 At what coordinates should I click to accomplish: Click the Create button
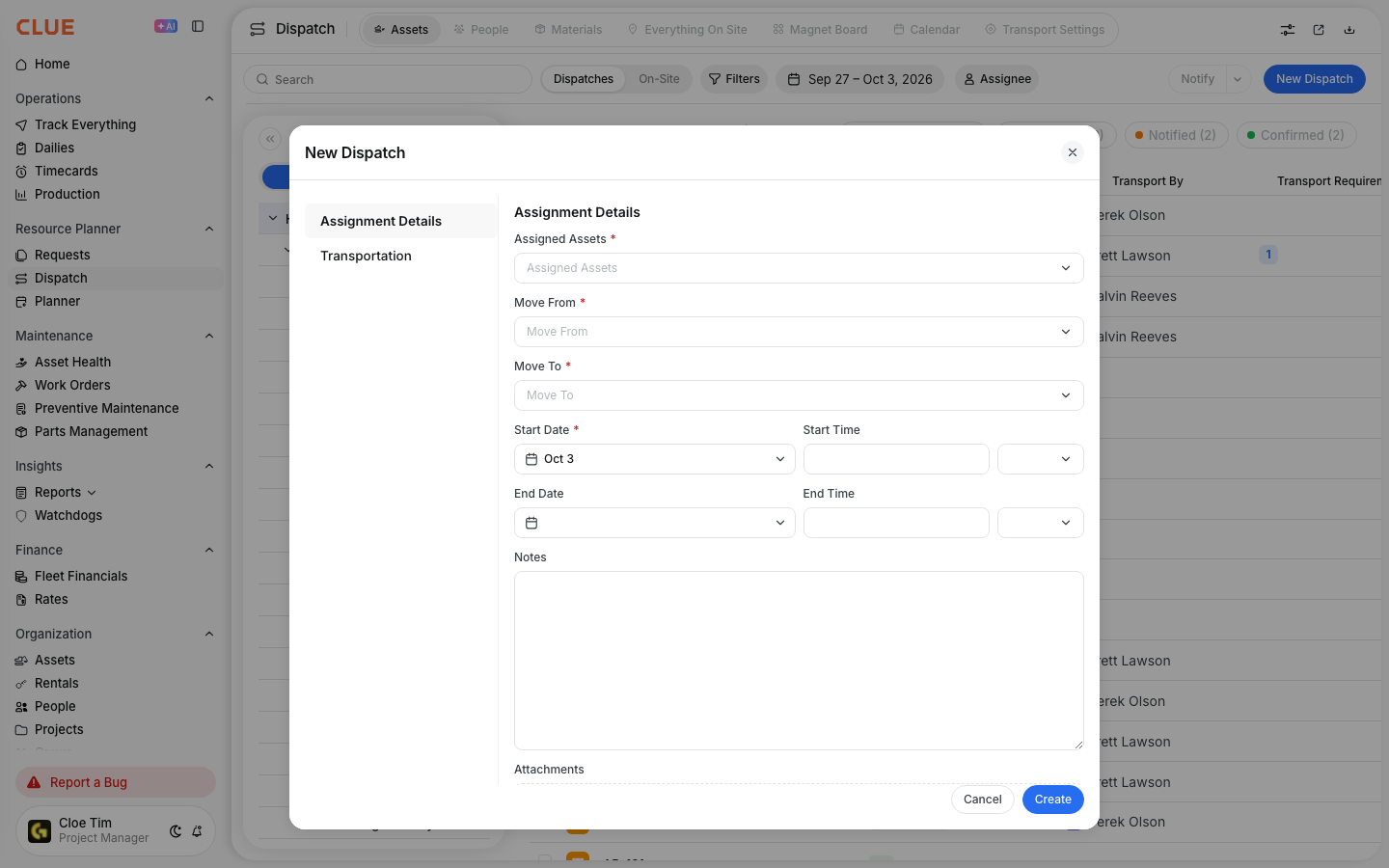[x=1053, y=800]
